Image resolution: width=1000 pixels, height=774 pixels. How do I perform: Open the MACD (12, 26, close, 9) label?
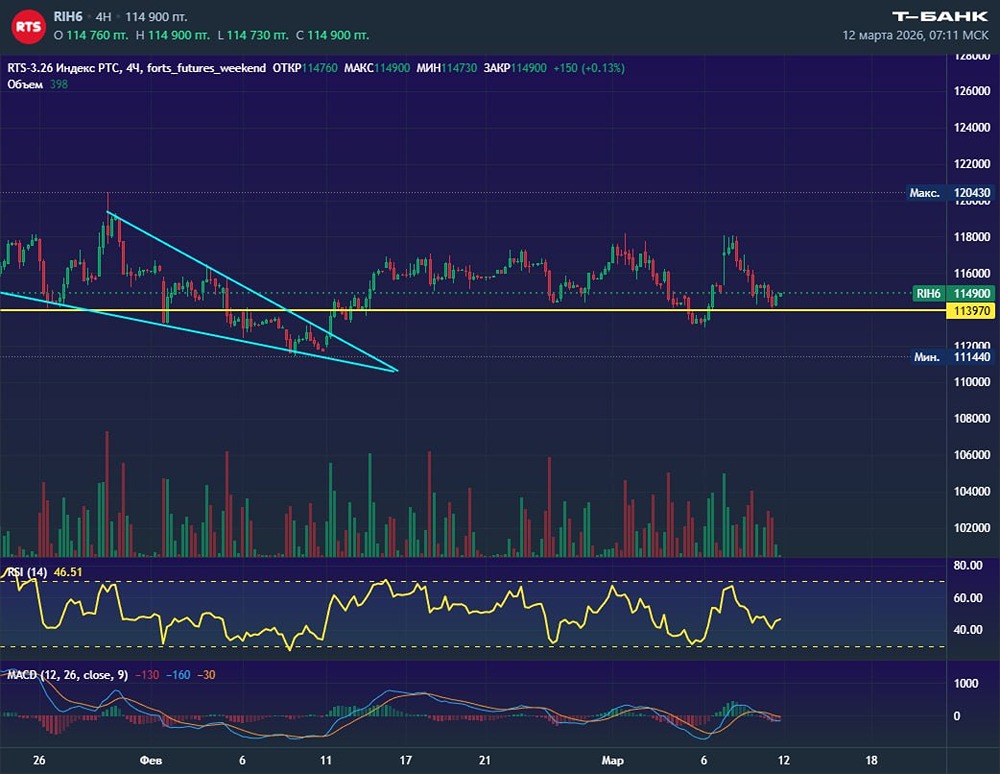click(x=64, y=675)
